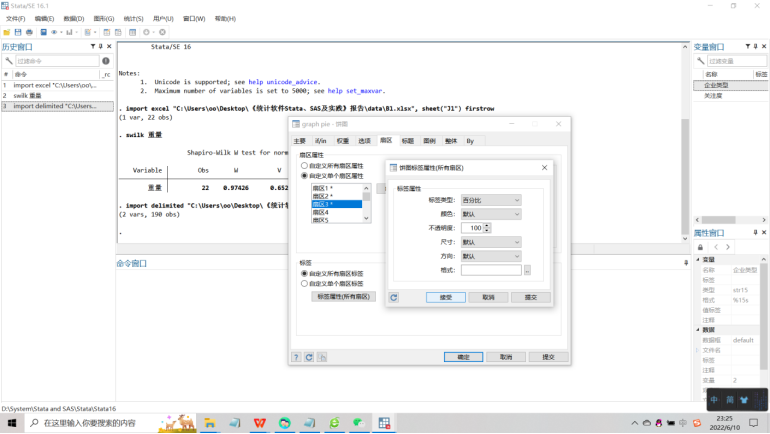
Task: Click the help set_maxvar link in results
Action: (x=355, y=91)
